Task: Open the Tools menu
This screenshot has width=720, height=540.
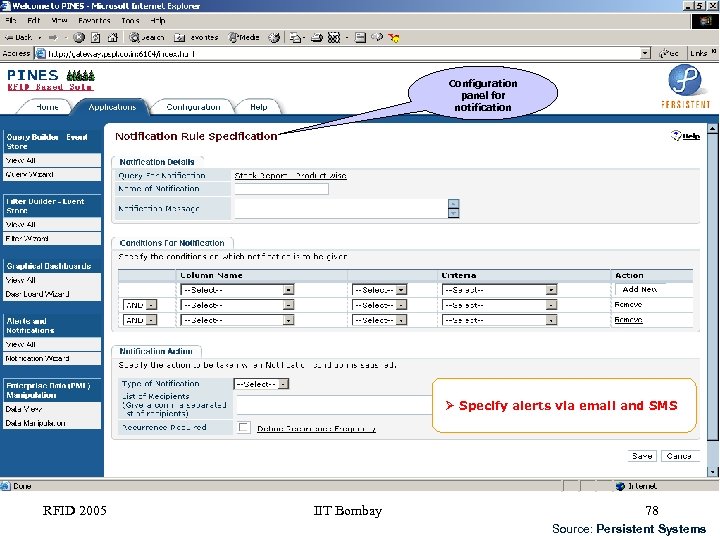Action: 130,20
